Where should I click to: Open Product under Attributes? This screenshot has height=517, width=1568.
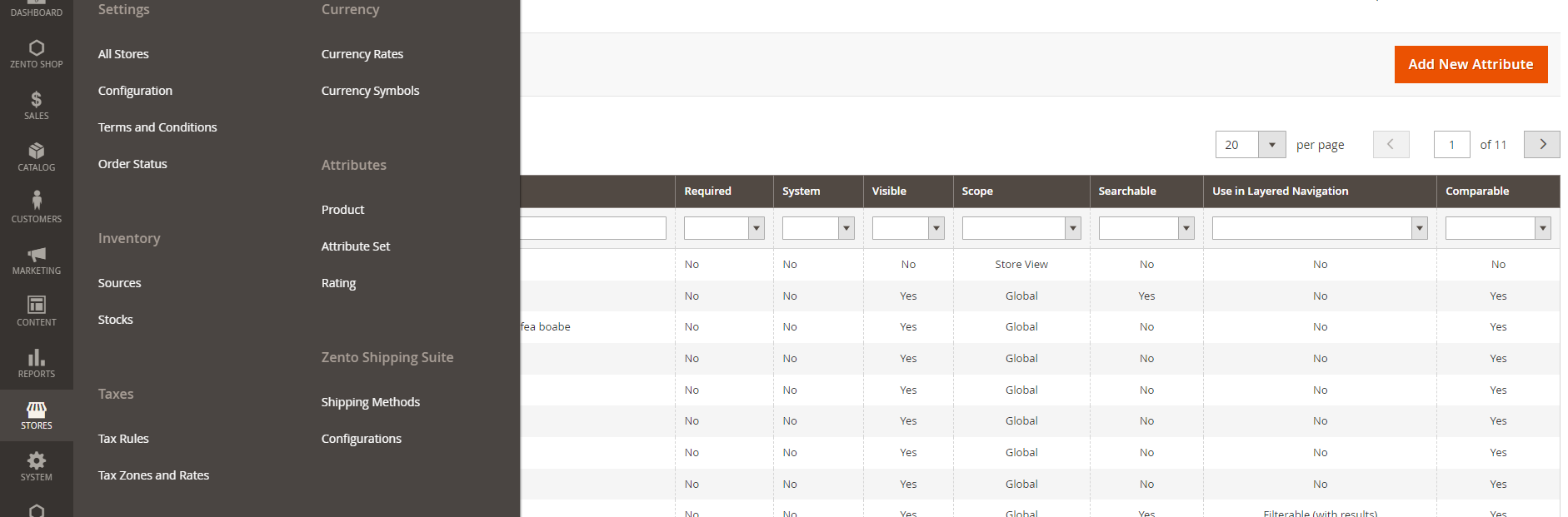(343, 210)
